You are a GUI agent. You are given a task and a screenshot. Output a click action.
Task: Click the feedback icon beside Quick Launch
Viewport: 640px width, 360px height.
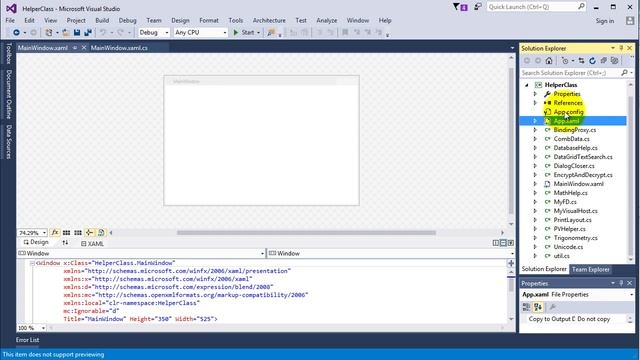coord(478,7)
